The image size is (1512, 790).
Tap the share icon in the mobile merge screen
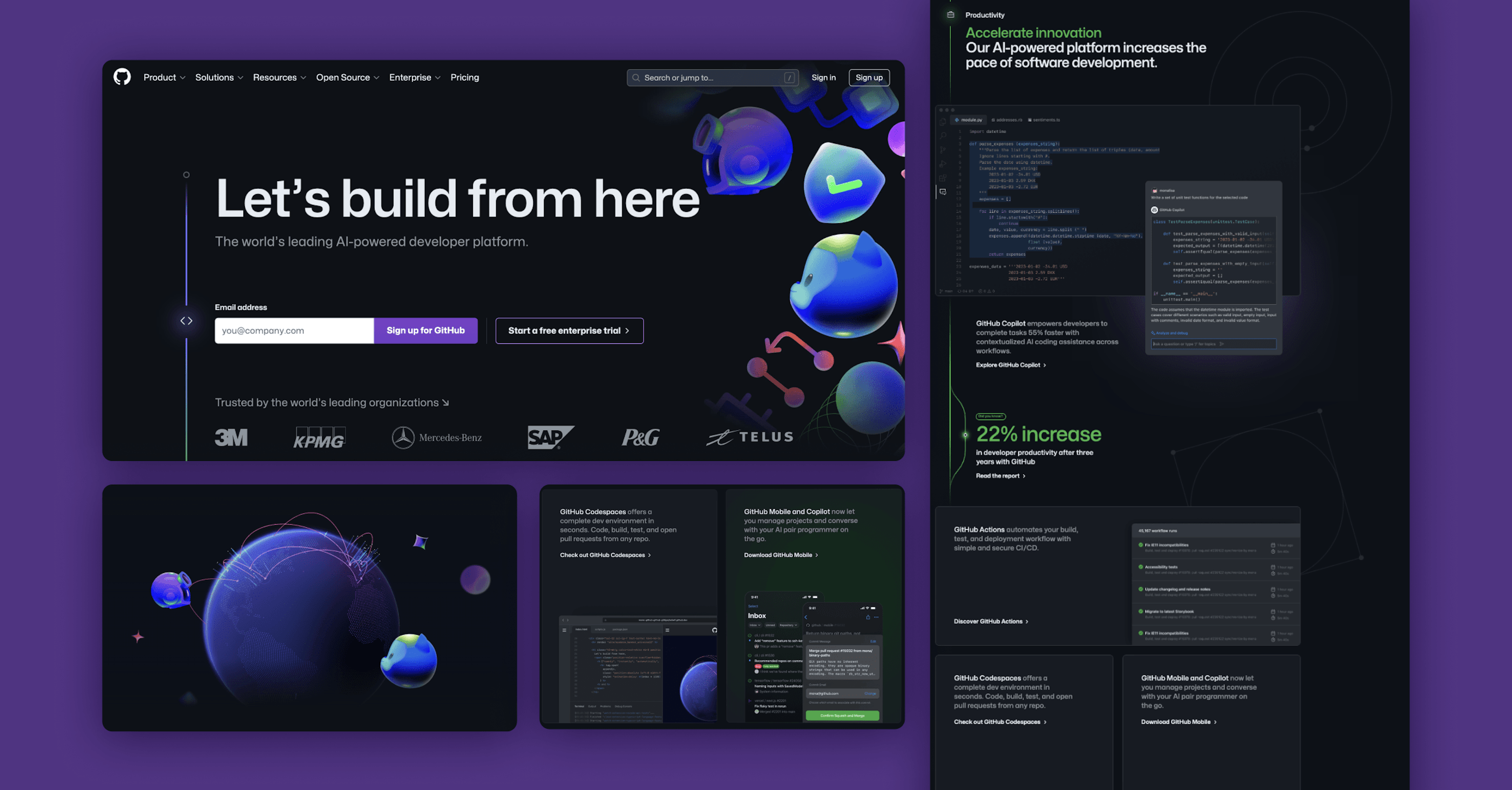(x=868, y=618)
